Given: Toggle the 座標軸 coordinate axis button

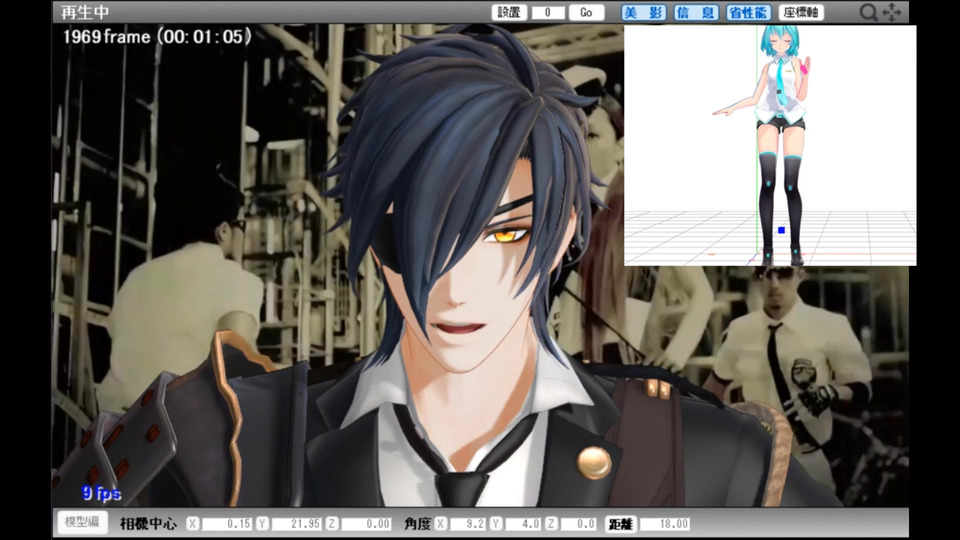Looking at the screenshot, I should click(x=801, y=12).
